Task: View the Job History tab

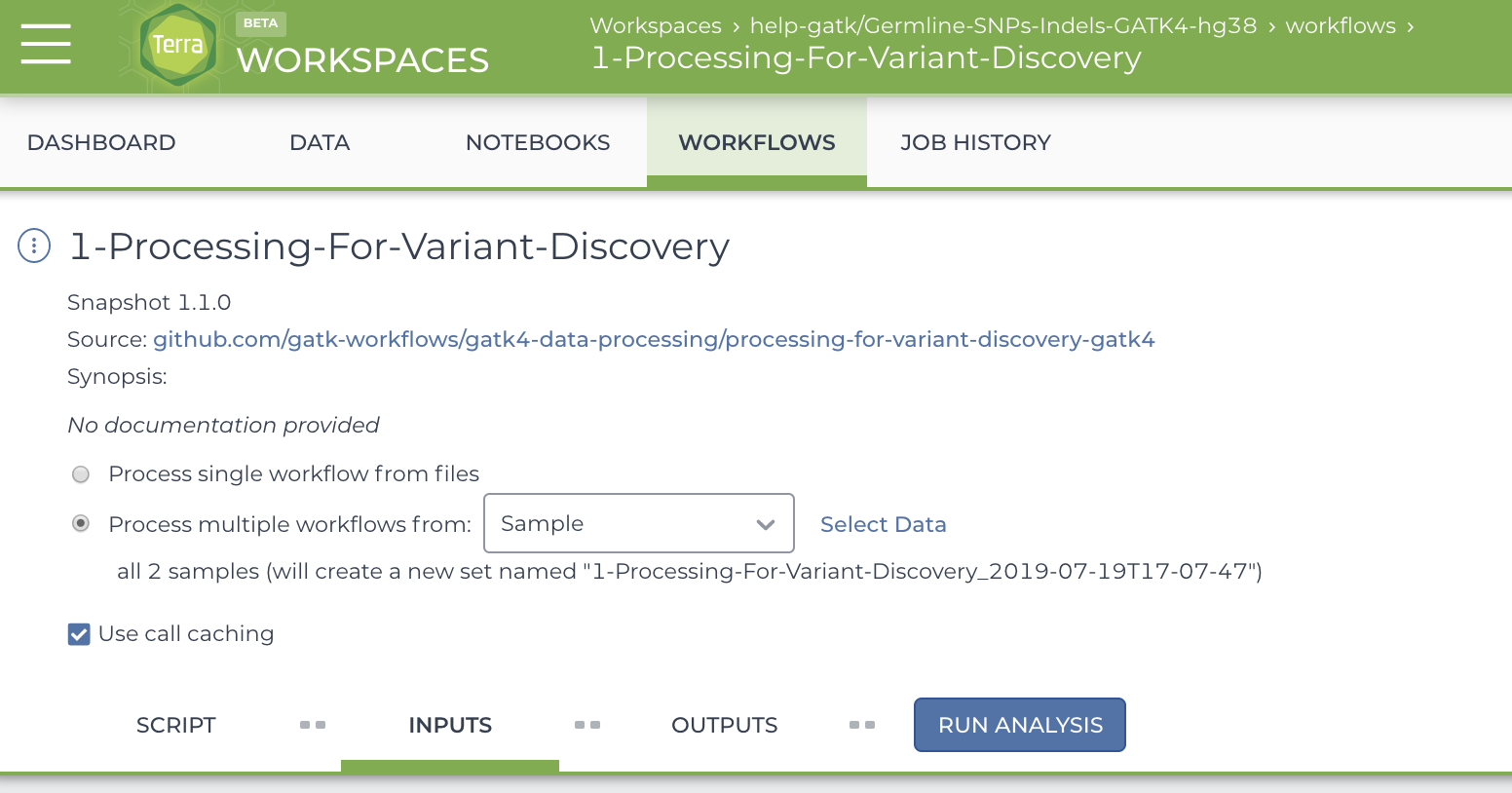Action: pos(975,142)
